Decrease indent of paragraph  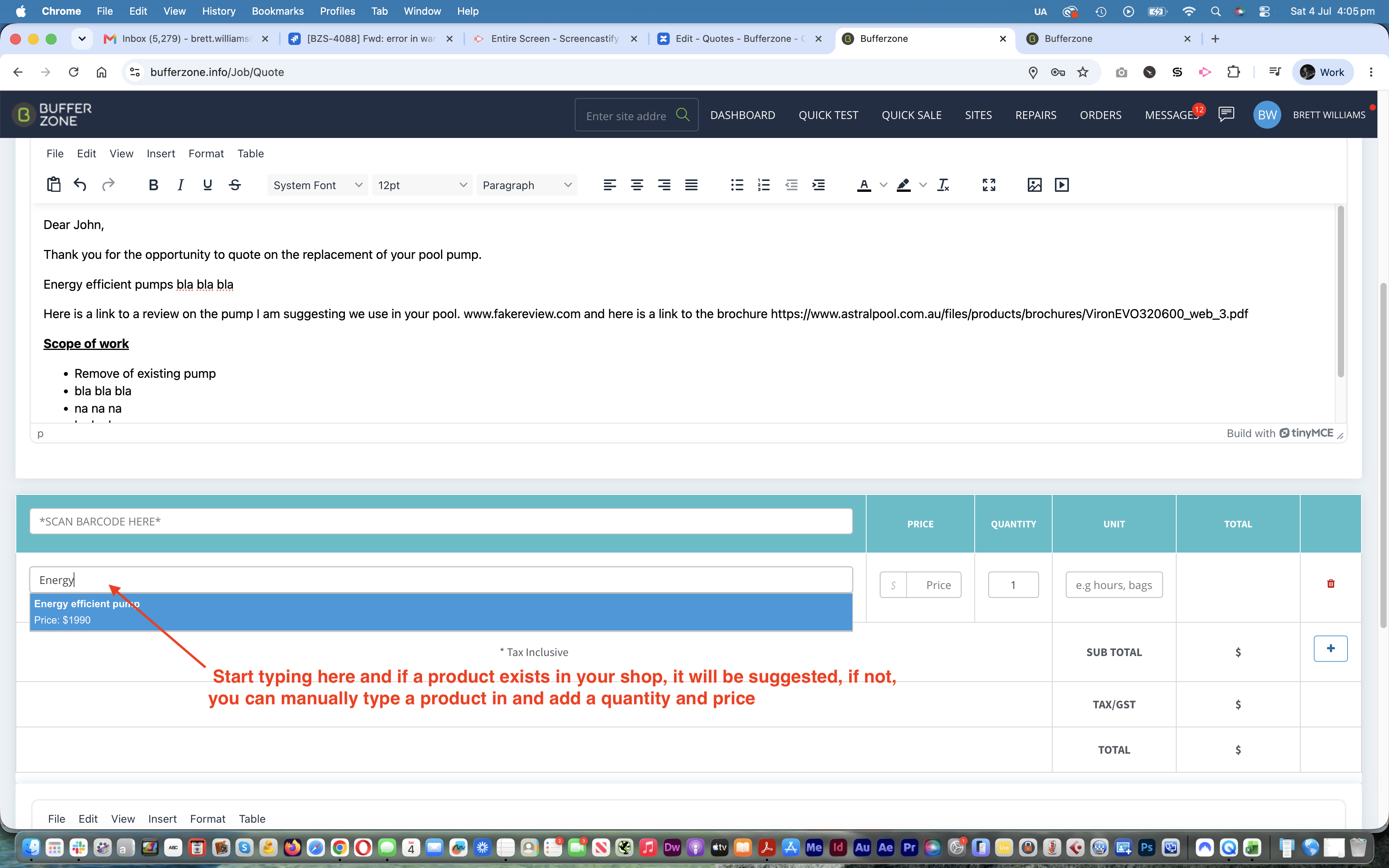[791, 185]
